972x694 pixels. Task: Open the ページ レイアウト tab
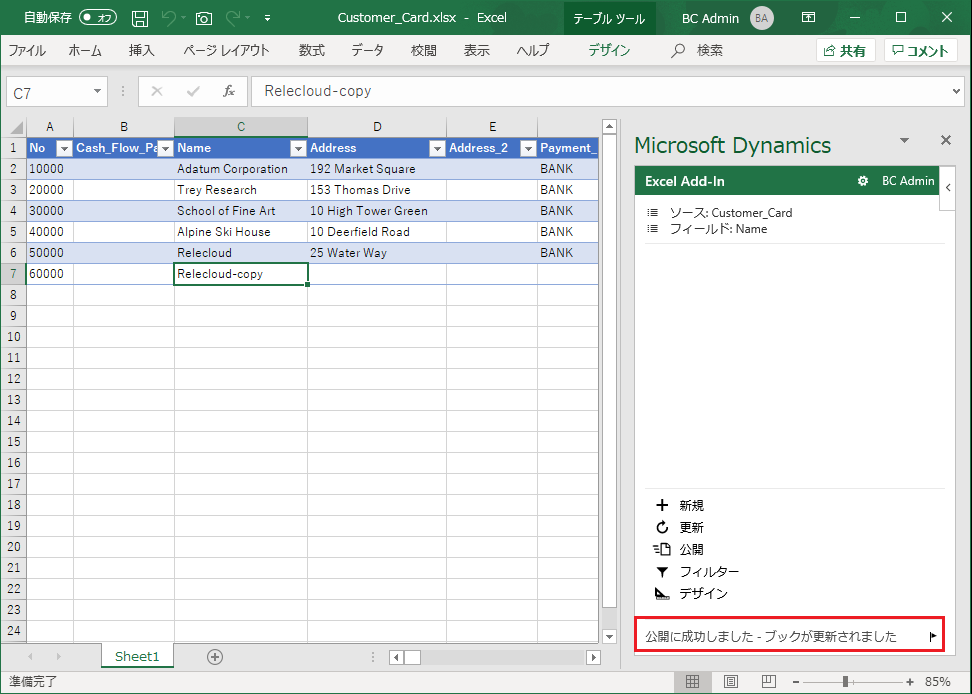[226, 51]
